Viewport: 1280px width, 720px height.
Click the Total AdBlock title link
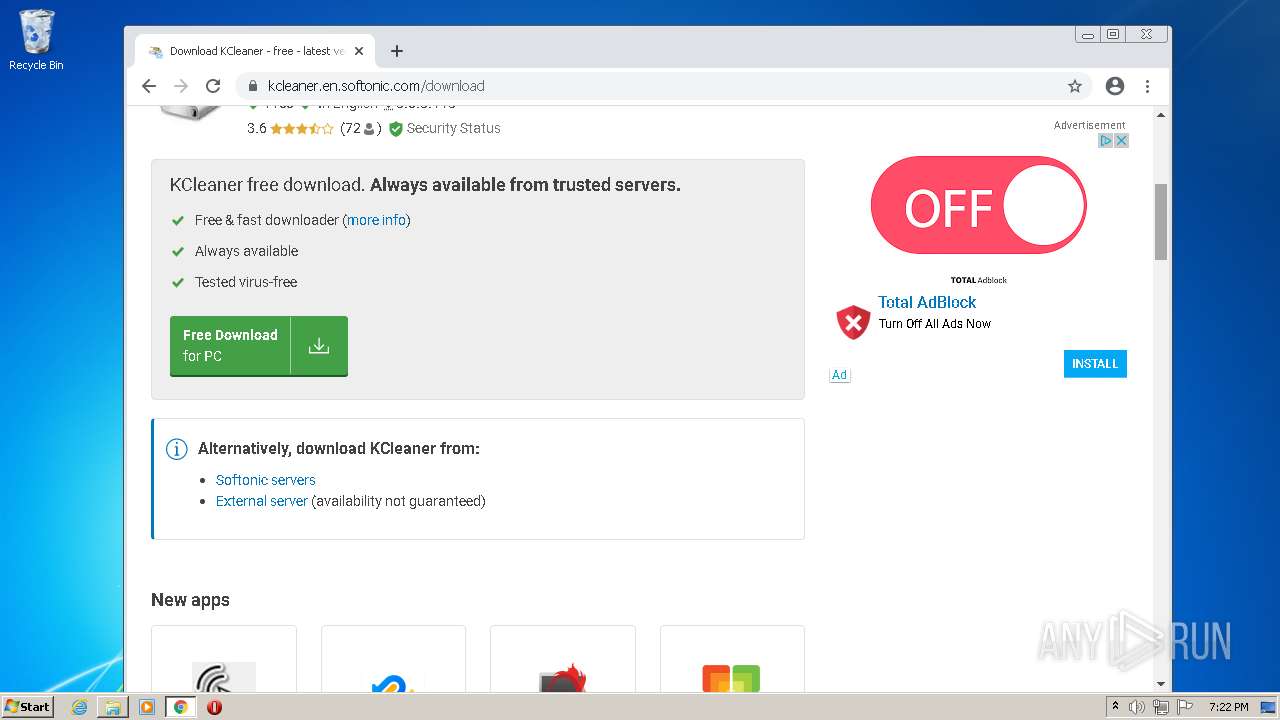927,302
